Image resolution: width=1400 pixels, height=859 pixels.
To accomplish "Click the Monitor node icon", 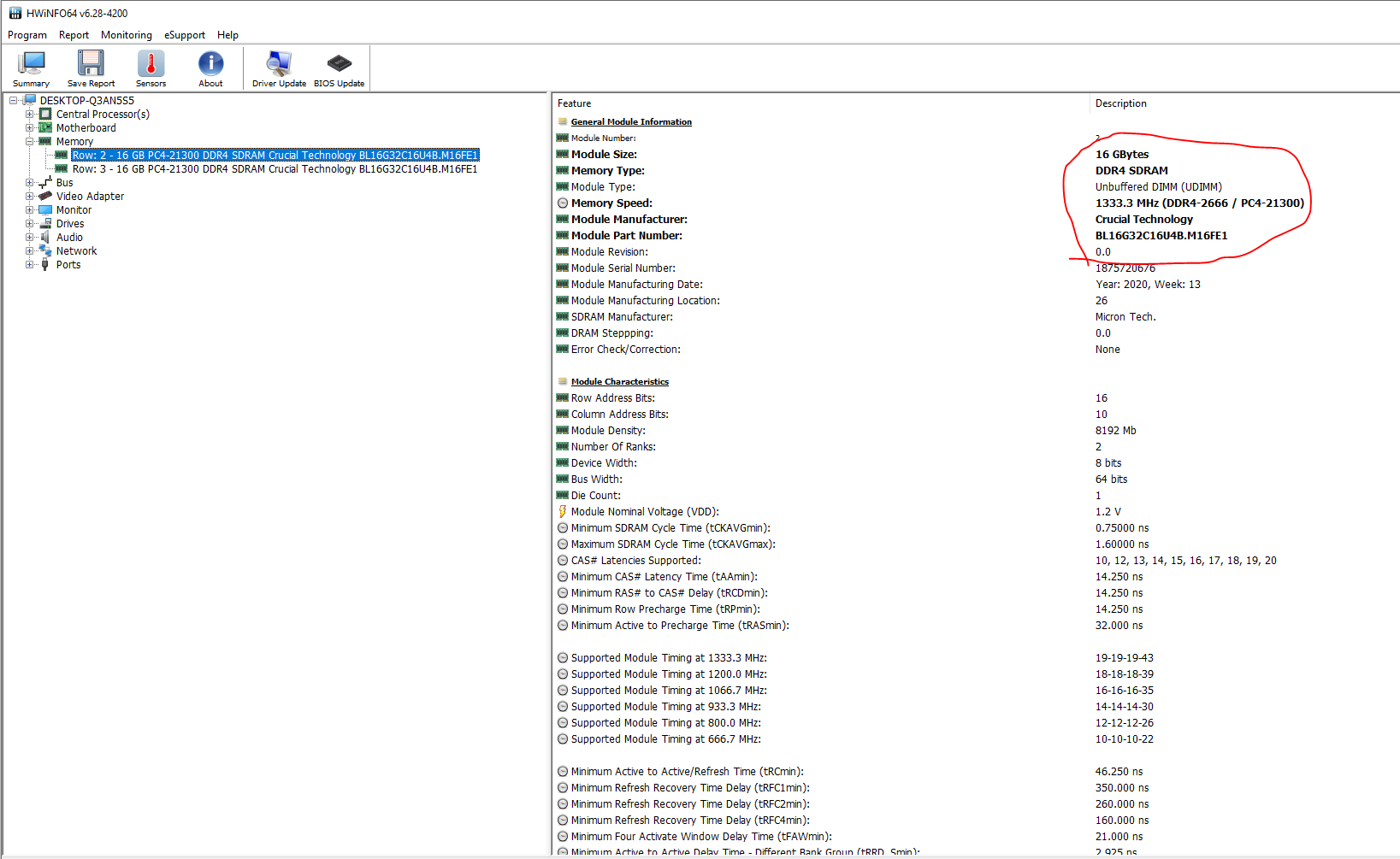I will tap(45, 209).
